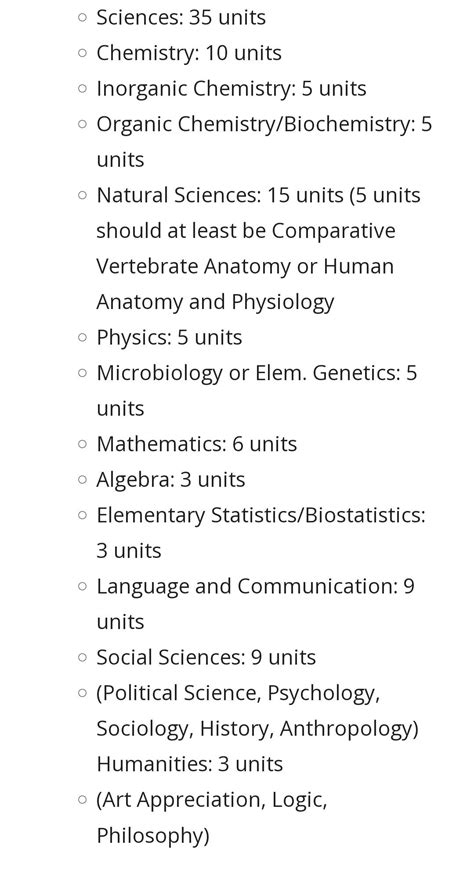Viewport: 474px width, 874px height.
Task: Select the 'Mathematics: 6 units' item
Action: 196,444
